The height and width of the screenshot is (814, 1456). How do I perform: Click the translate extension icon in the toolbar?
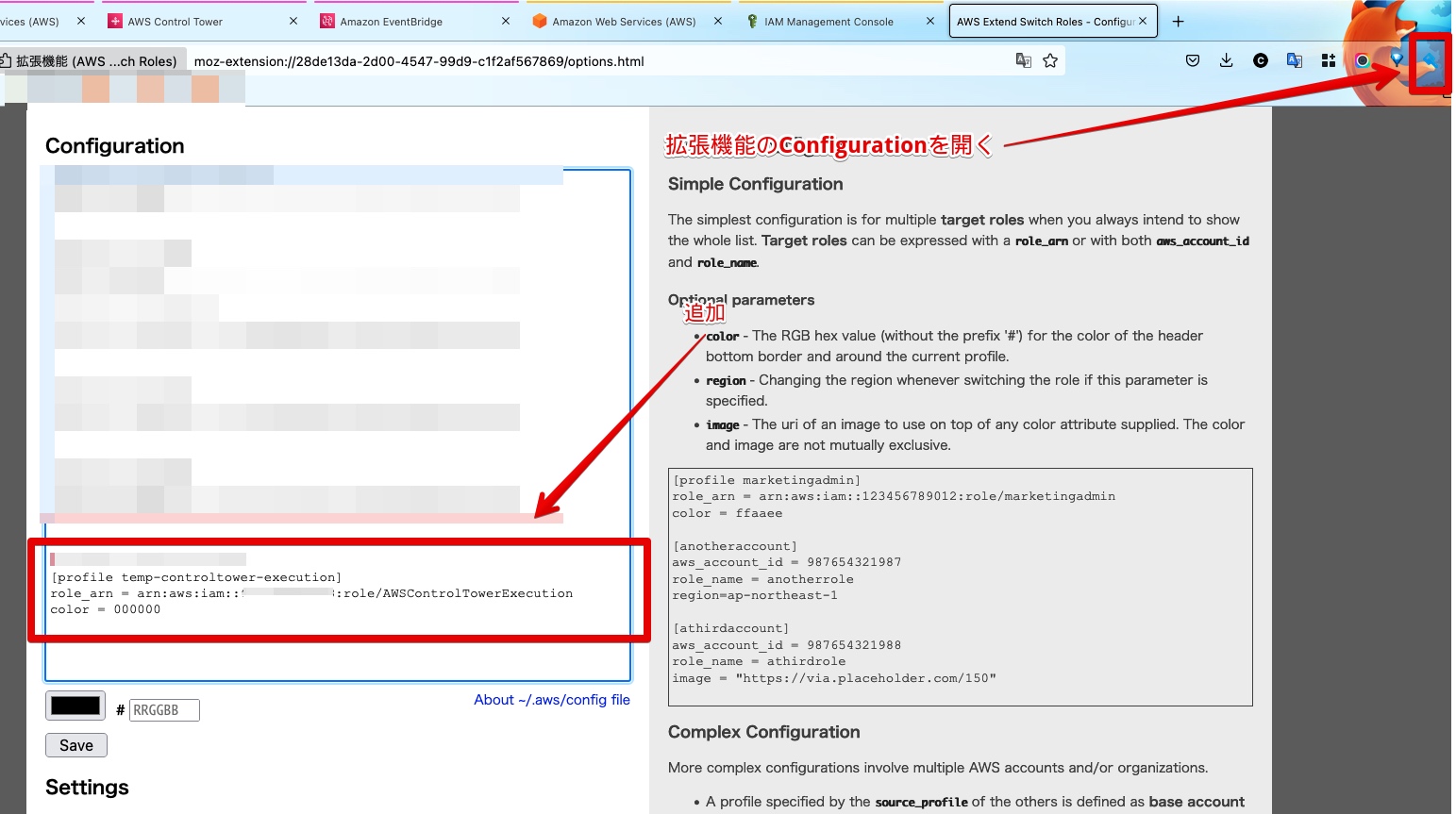click(x=1294, y=59)
